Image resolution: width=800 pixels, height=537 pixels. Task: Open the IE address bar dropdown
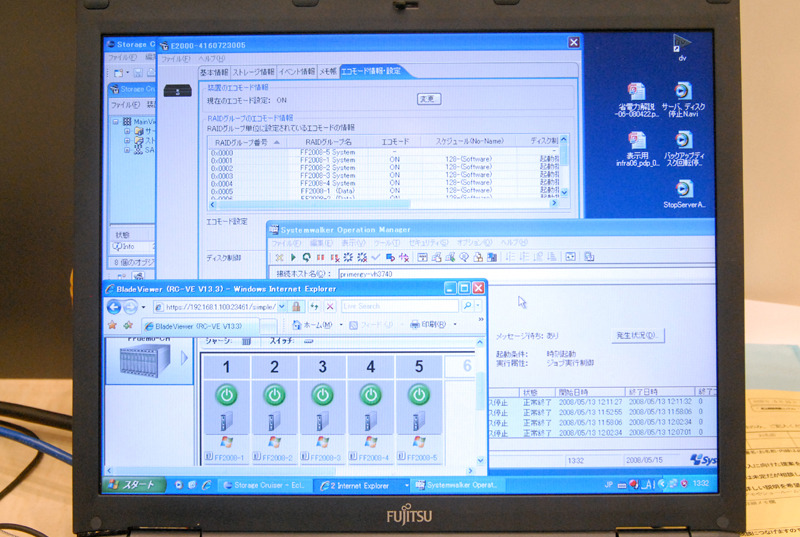click(282, 307)
